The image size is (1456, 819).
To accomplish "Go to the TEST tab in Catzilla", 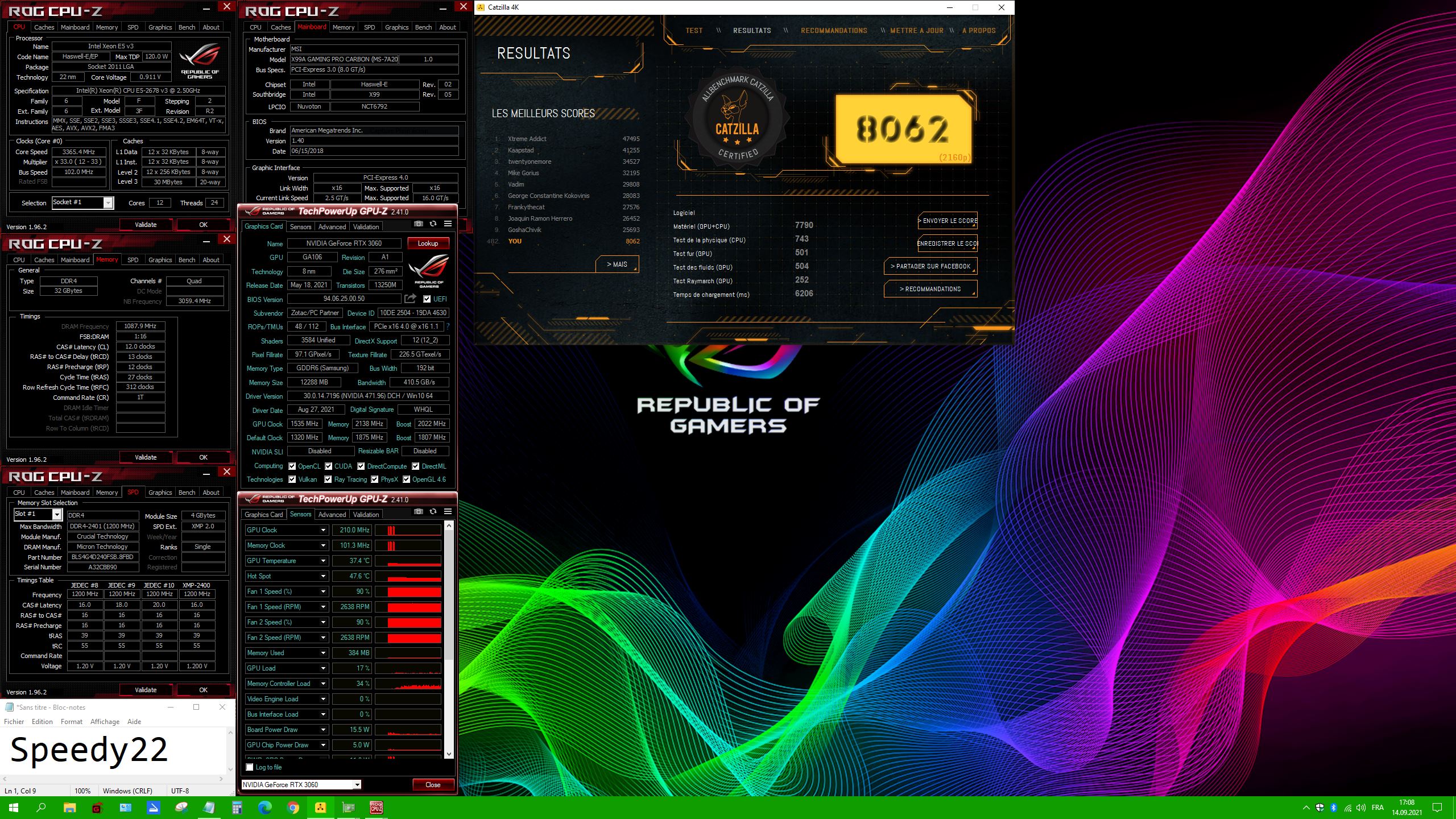I will click(694, 31).
